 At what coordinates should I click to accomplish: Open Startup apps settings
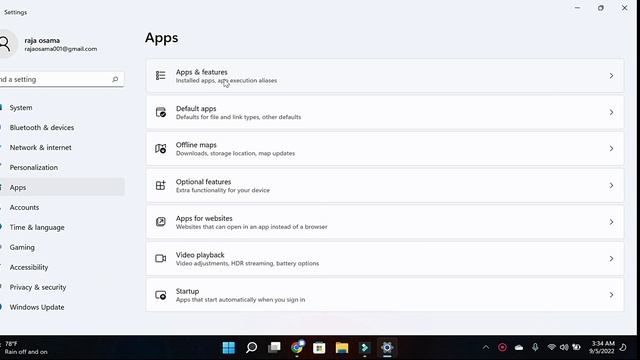coord(385,295)
